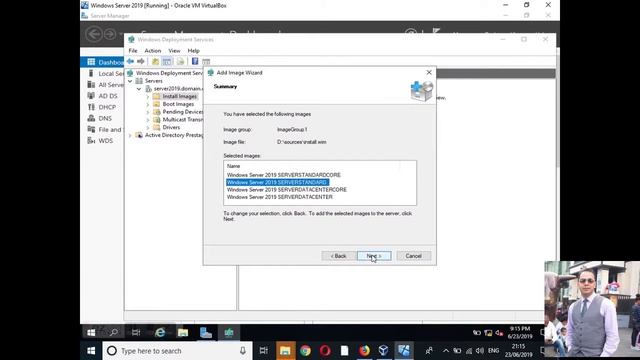Collapse the server2019.domain node

pyautogui.click(x=139, y=89)
